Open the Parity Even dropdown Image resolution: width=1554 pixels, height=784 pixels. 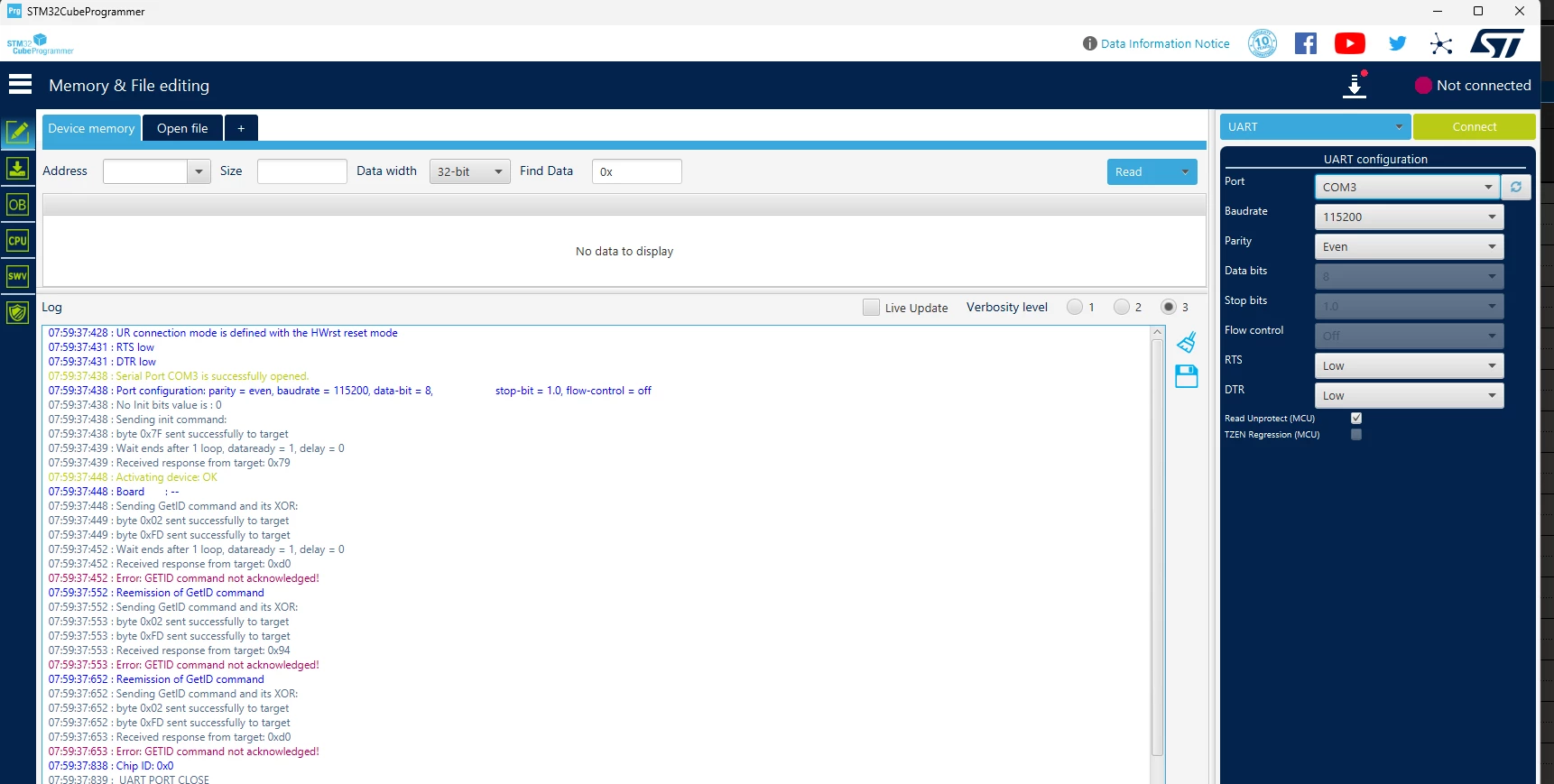coord(1409,246)
